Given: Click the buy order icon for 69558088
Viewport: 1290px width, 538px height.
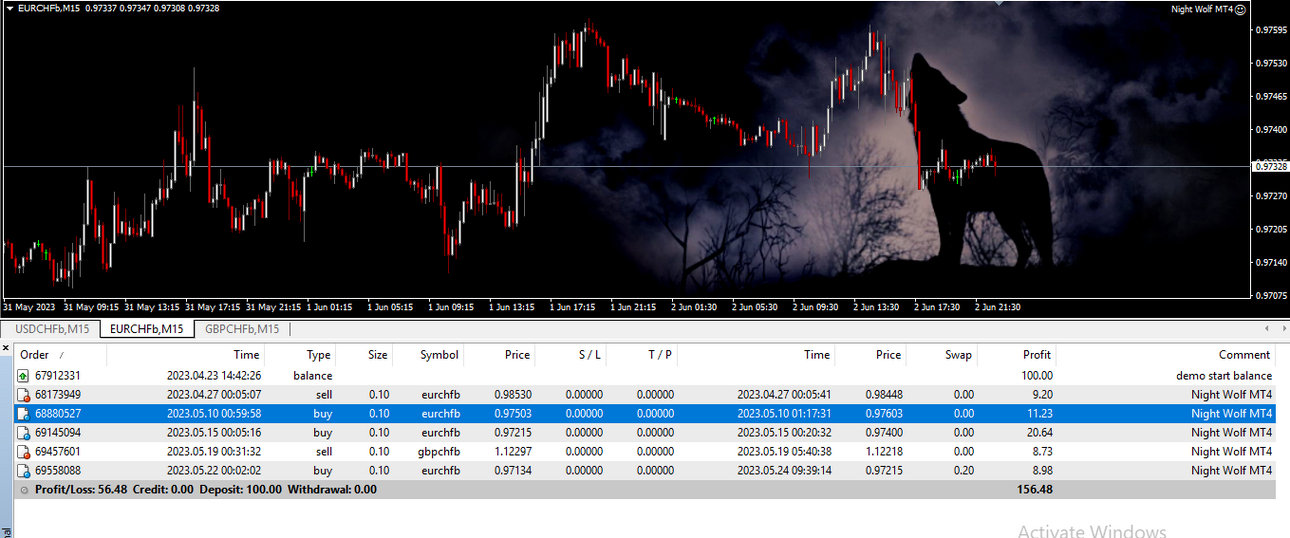Looking at the screenshot, I should (25, 471).
